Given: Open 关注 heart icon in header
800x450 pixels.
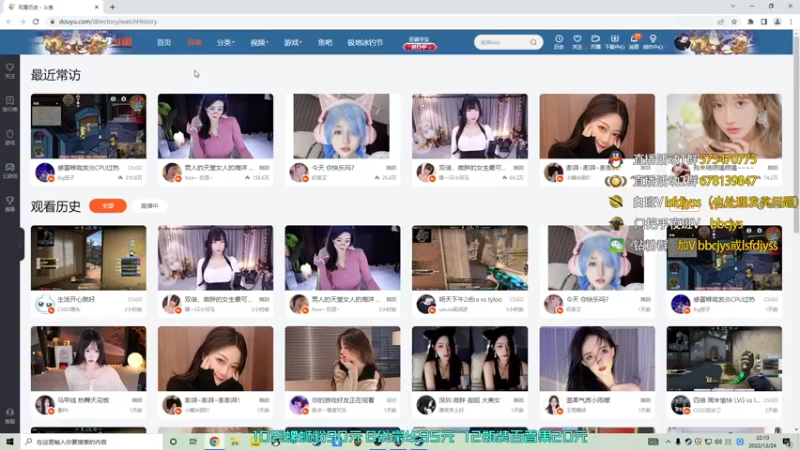Looking at the screenshot, I should click(577, 42).
